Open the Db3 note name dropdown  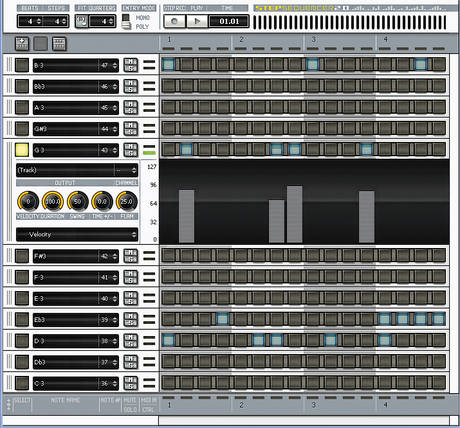tap(65, 362)
